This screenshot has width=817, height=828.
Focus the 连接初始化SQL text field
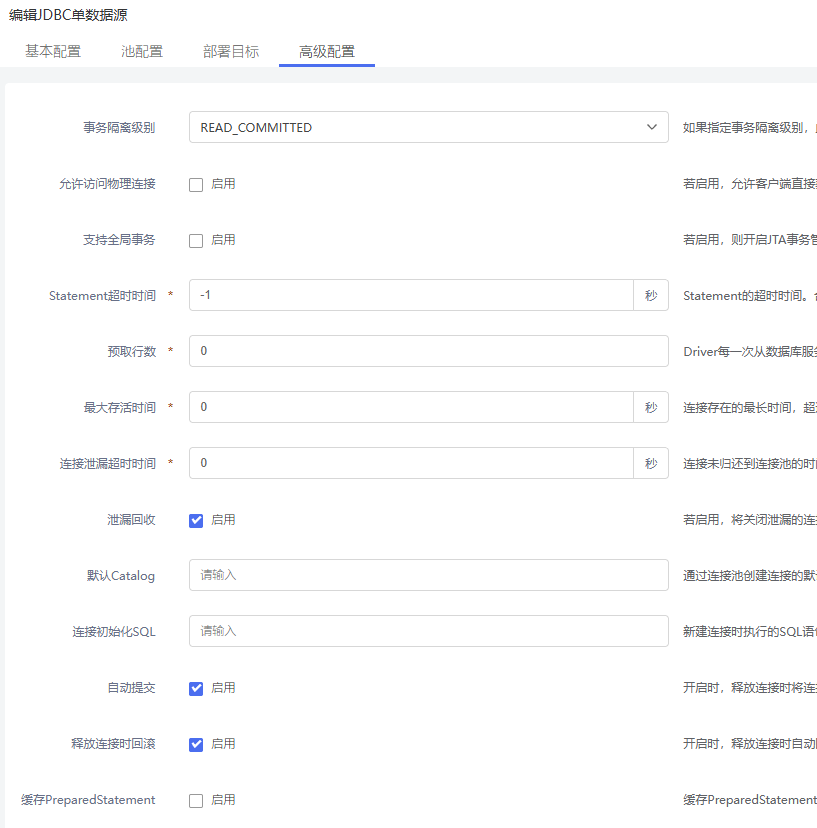click(x=429, y=631)
